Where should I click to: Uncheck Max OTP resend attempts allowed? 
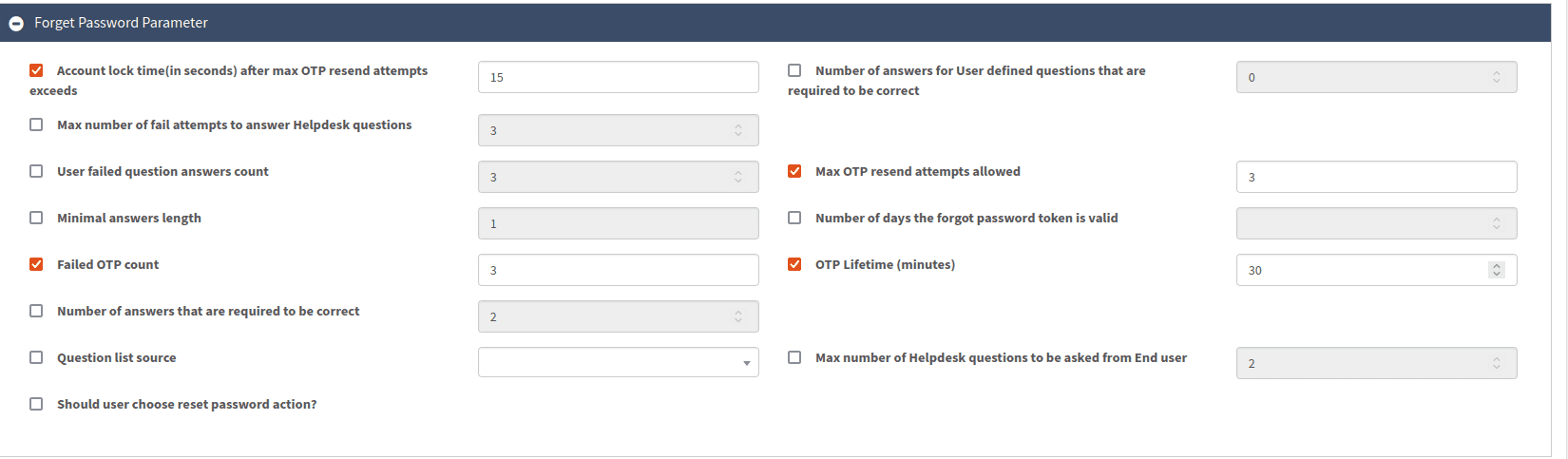[794, 171]
